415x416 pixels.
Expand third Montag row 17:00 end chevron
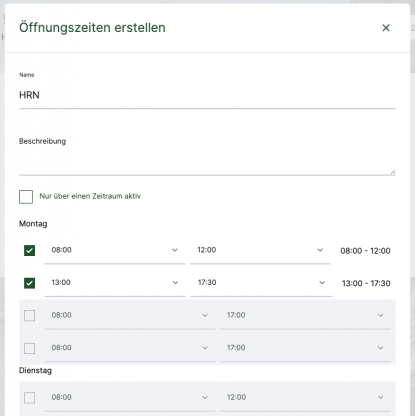point(380,315)
